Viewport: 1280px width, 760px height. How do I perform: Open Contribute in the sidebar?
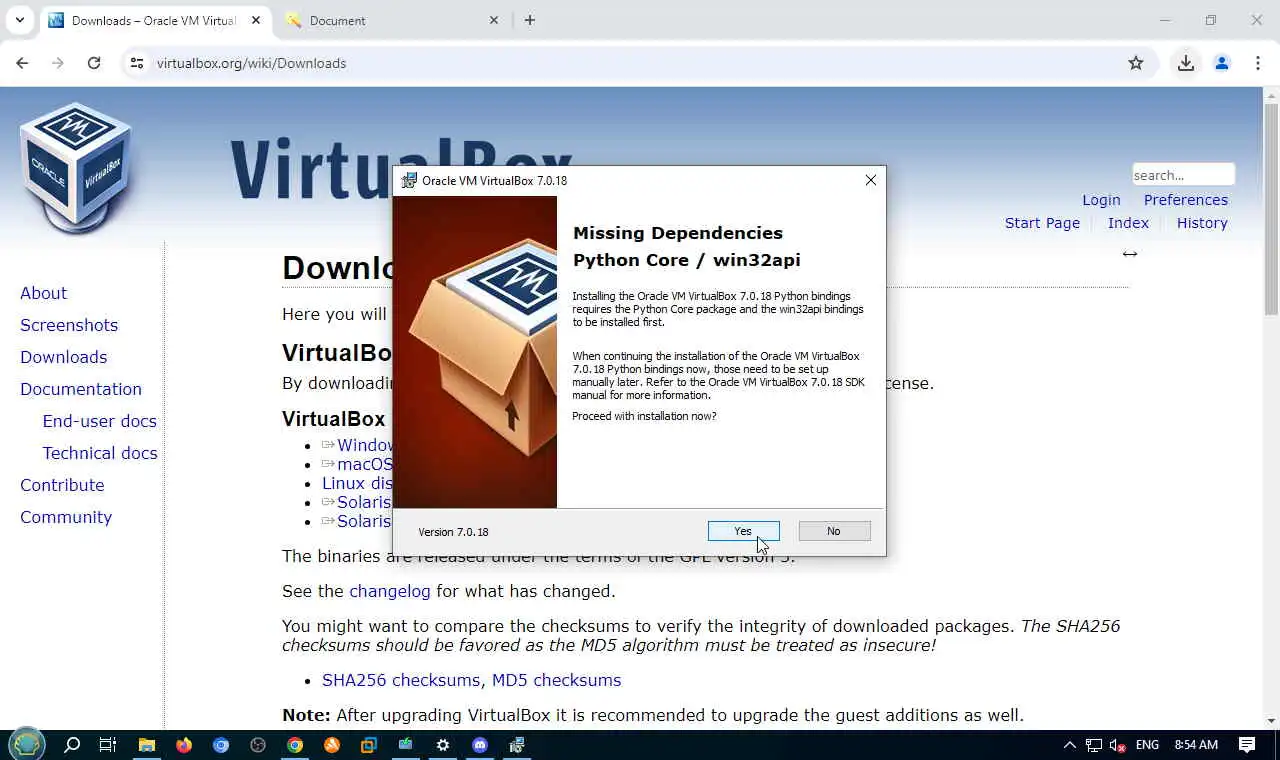[x=62, y=485]
